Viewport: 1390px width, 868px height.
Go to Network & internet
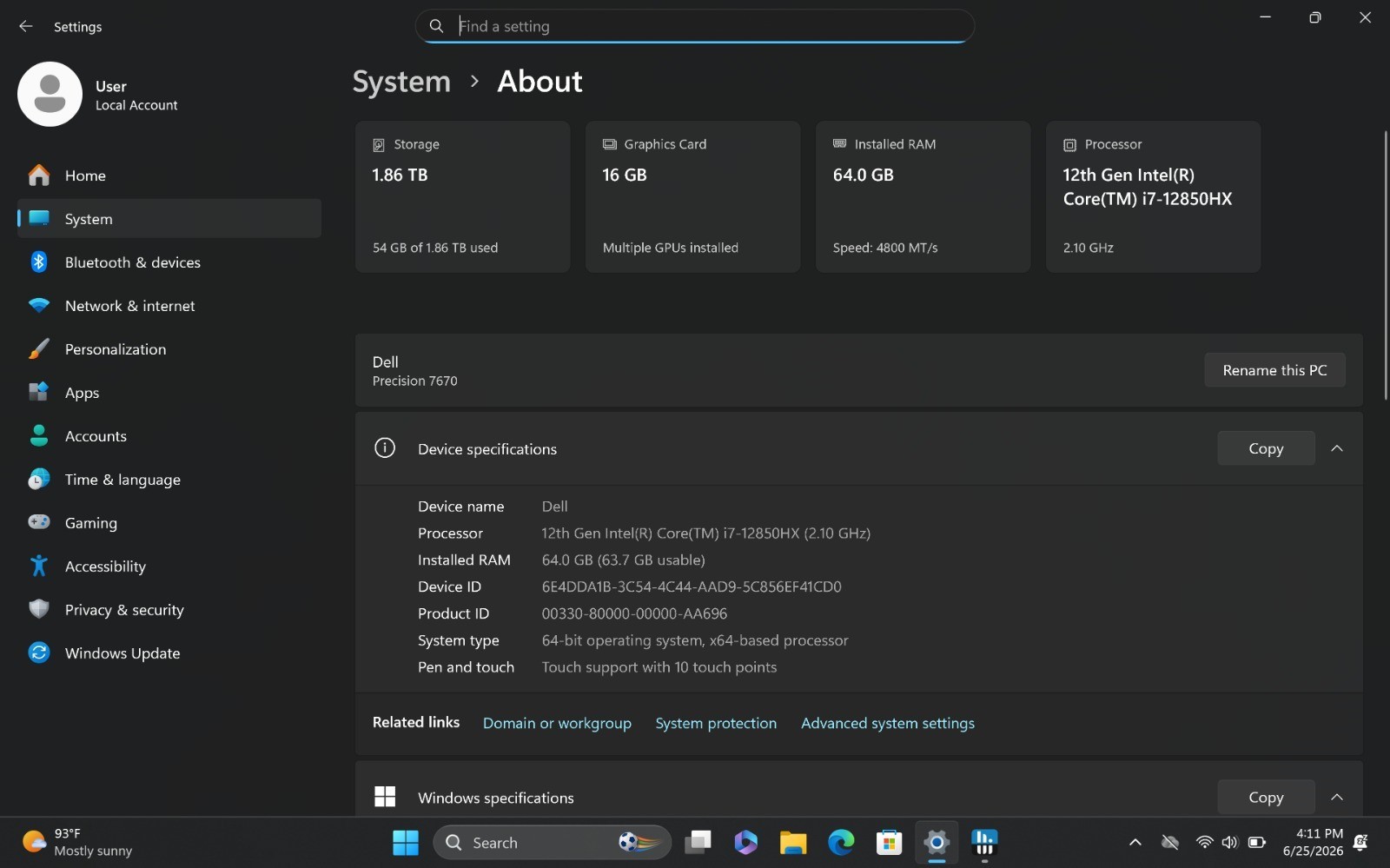click(x=169, y=306)
